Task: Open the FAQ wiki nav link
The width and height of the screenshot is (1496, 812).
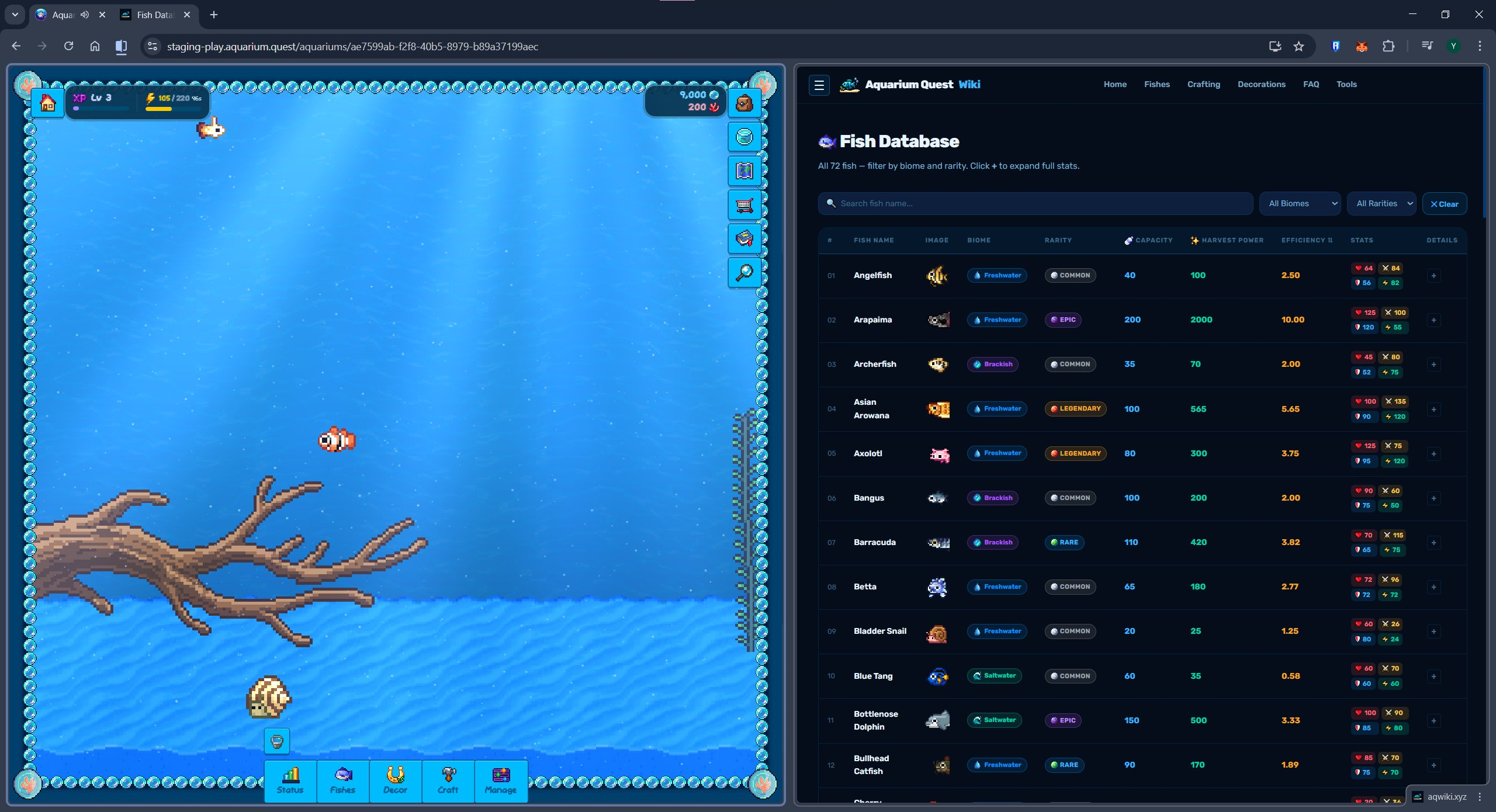Action: tap(1311, 85)
